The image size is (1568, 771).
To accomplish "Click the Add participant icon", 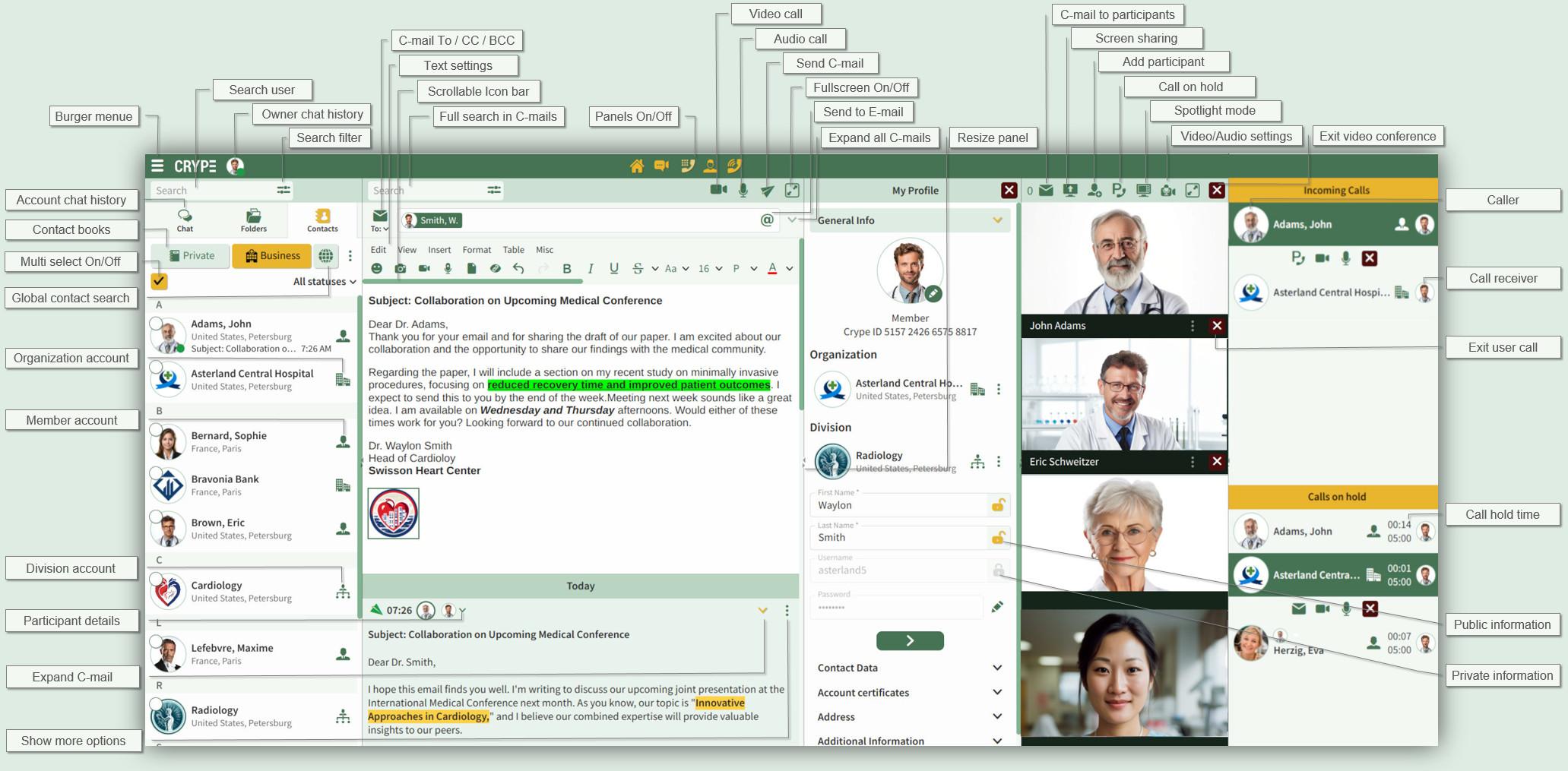I will point(1094,191).
